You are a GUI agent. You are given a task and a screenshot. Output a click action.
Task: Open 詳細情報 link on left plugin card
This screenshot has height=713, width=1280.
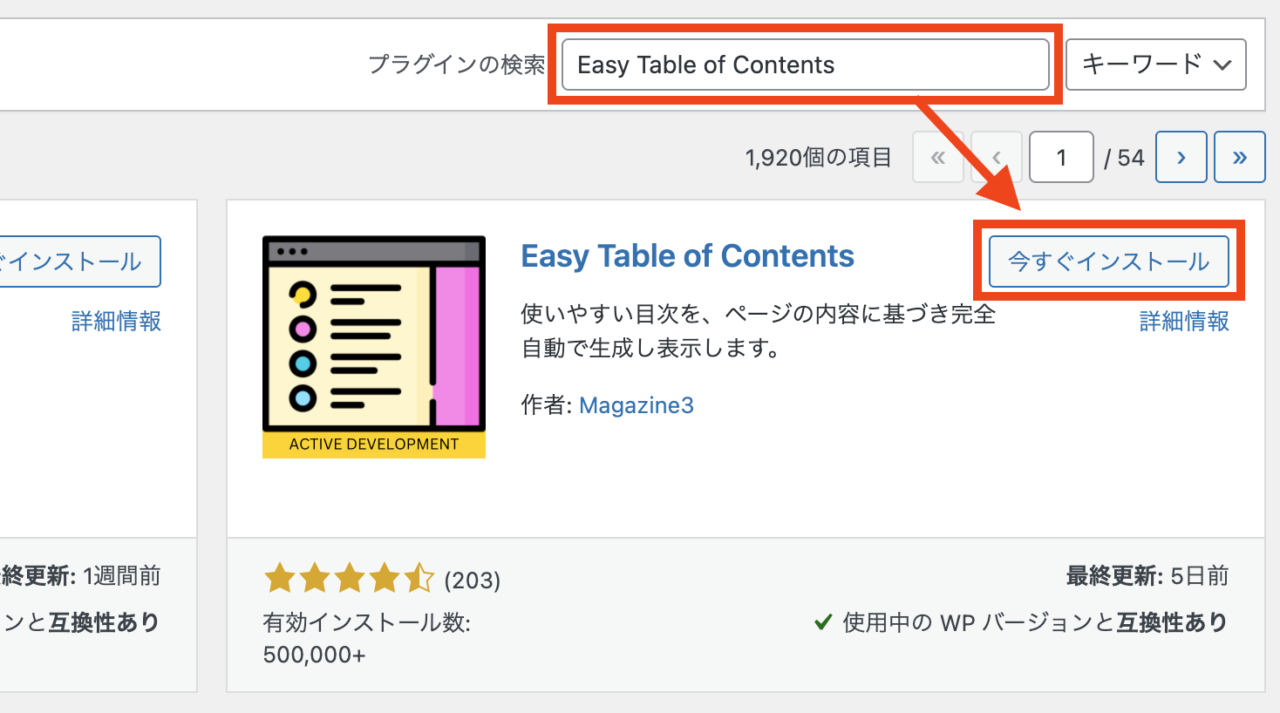pyautogui.click(x=116, y=321)
